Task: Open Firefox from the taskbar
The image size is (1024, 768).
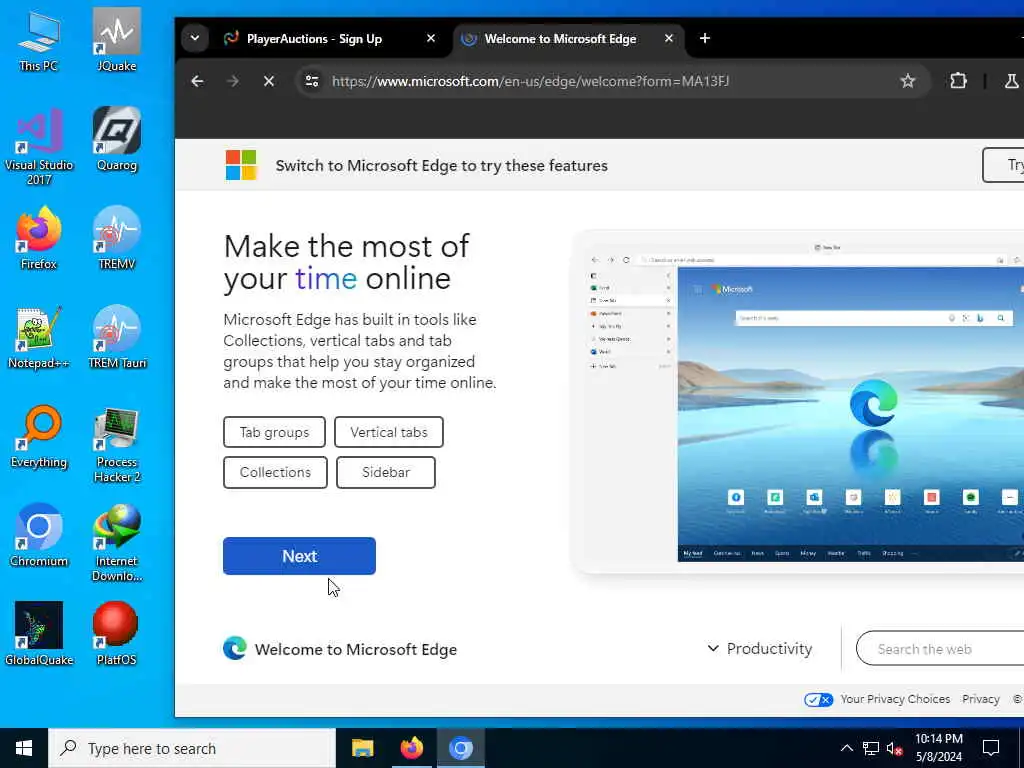Action: pyautogui.click(x=411, y=748)
